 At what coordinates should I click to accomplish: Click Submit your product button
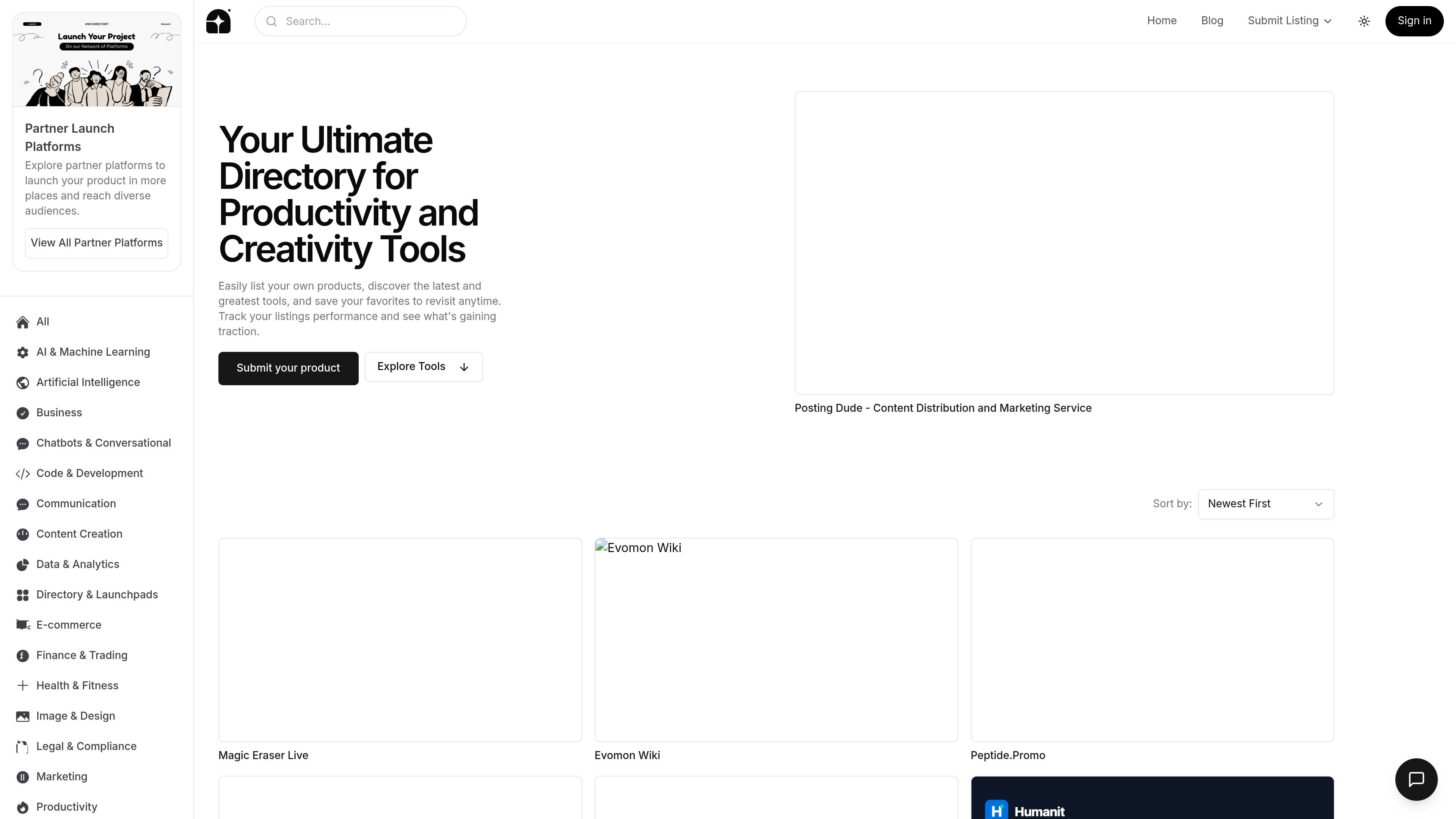(288, 368)
